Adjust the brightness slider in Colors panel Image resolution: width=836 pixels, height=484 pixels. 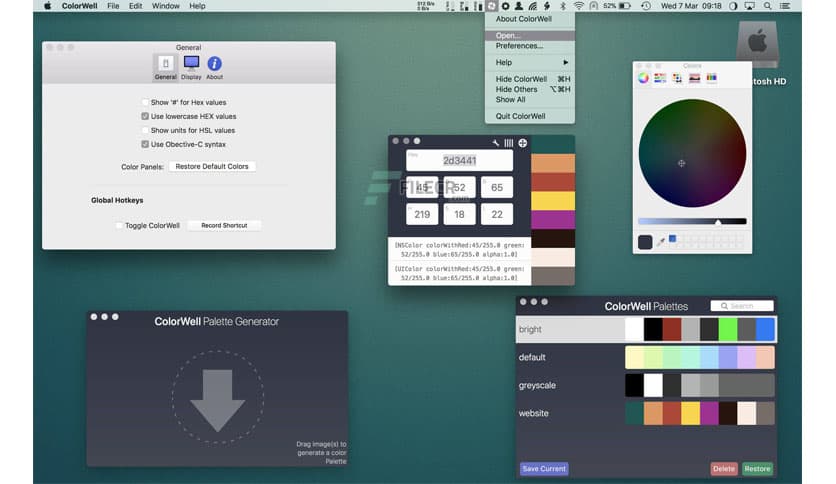click(692, 221)
